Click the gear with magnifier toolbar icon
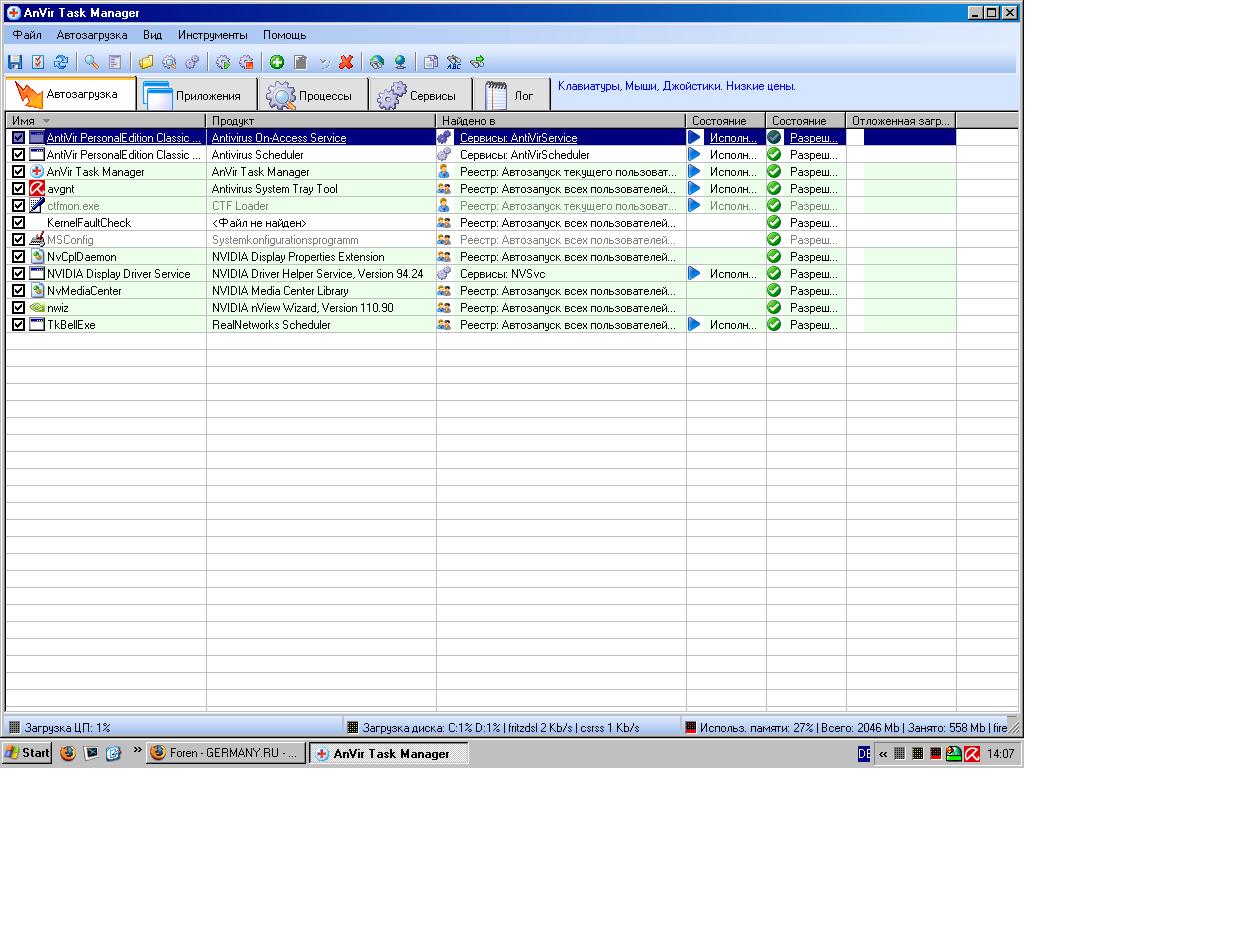 pyautogui.click(x=169, y=62)
